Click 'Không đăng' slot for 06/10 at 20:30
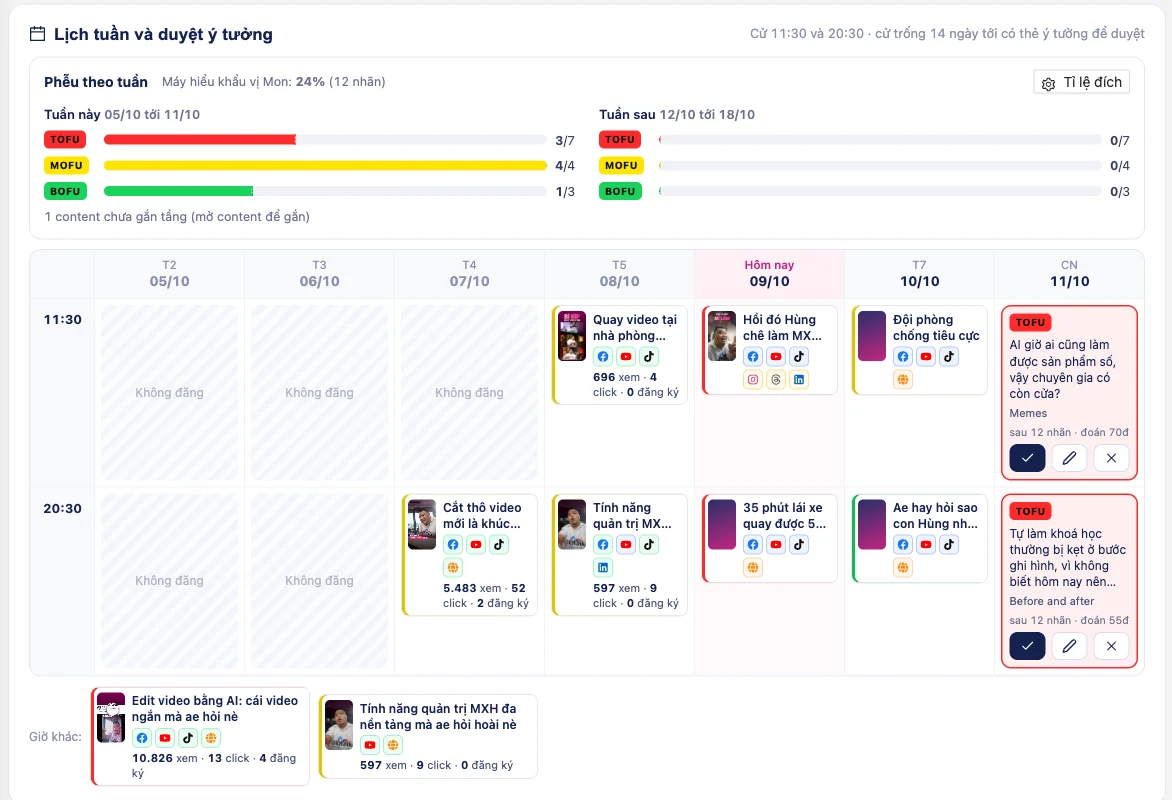This screenshot has height=800, width=1172. point(319,581)
